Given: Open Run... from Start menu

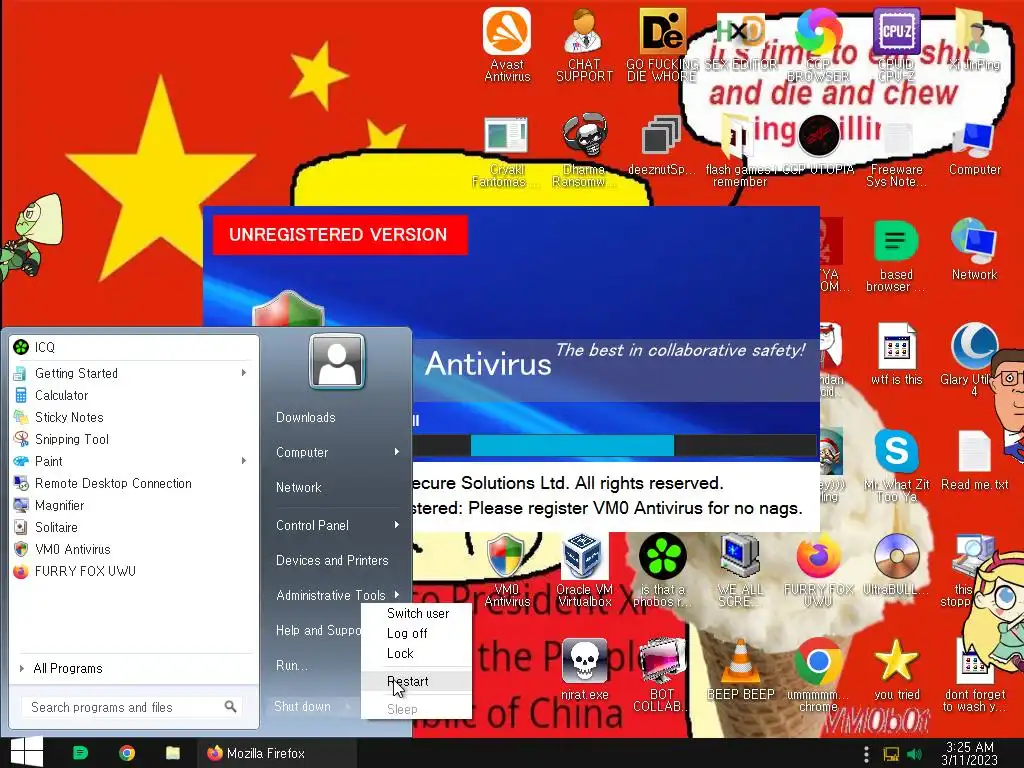Looking at the screenshot, I should 291,665.
